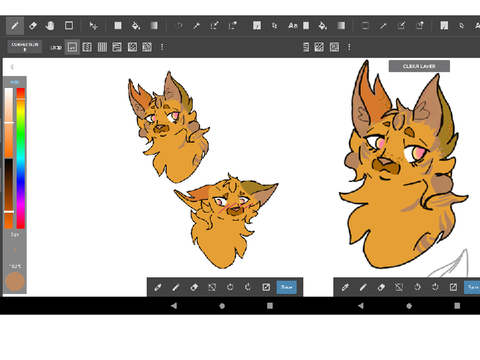This screenshot has width=480, height=360.
Task: Select the outlined rectangle selection tool in second screenshot toolbar
Action: [365, 26]
